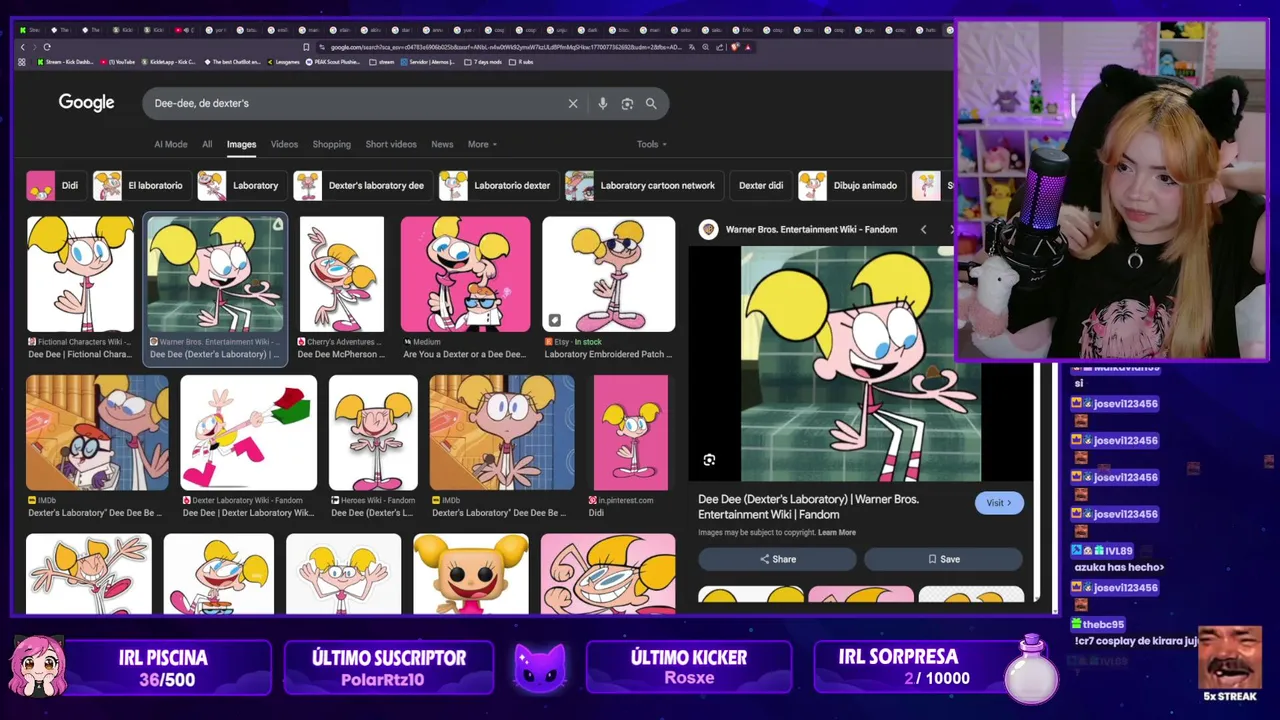Open Heroes Wiki Fandom Dee Dee image
Screen dimensions: 1280x720
tap(373, 433)
